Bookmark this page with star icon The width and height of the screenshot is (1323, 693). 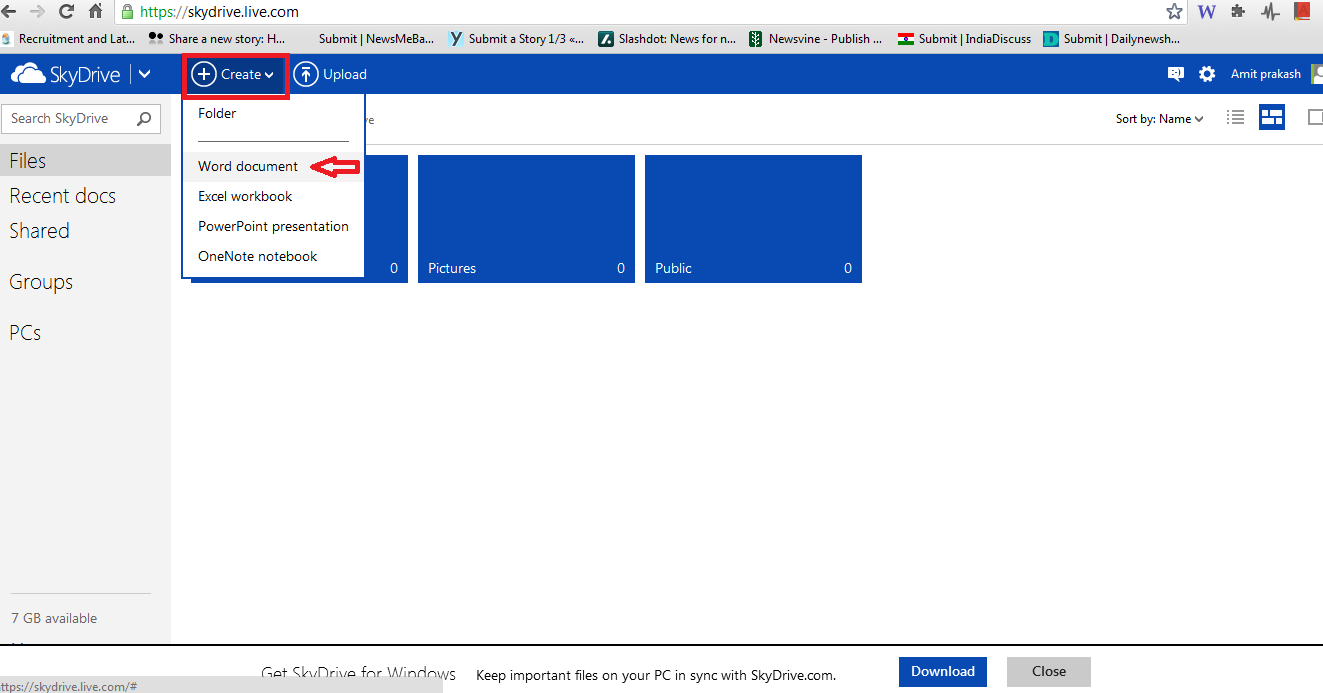coord(1175,12)
